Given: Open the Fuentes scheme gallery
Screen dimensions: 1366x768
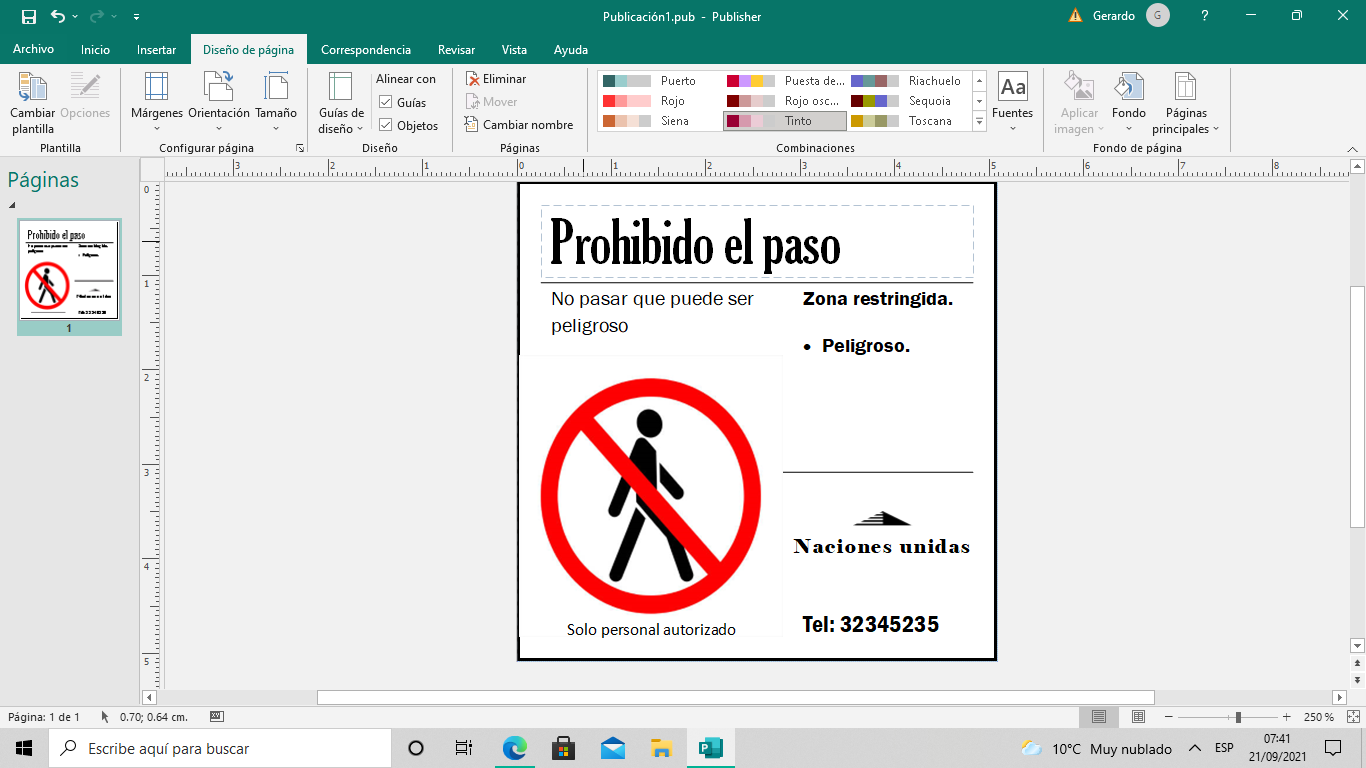Looking at the screenshot, I should [1013, 103].
